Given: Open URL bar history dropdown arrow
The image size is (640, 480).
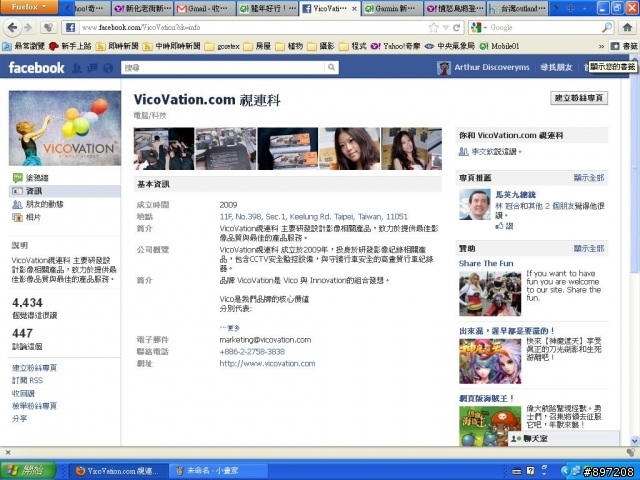Looking at the screenshot, I should tap(446, 27).
